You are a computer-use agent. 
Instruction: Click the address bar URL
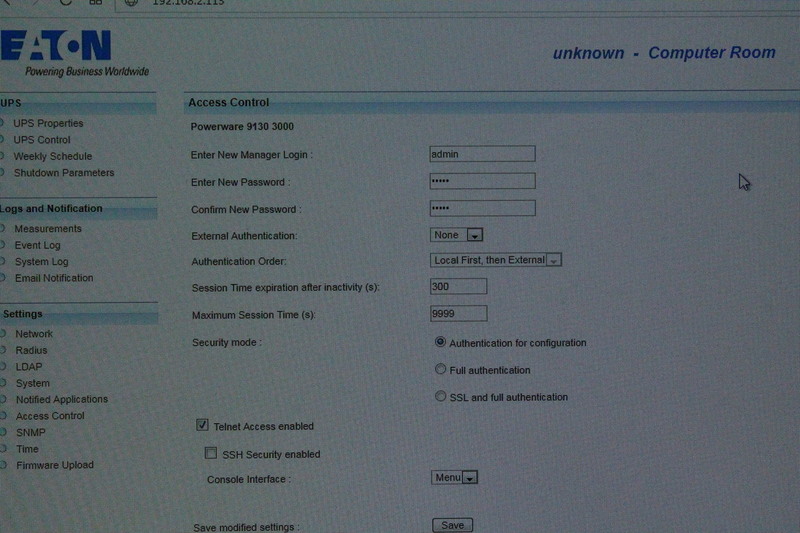[x=188, y=3]
